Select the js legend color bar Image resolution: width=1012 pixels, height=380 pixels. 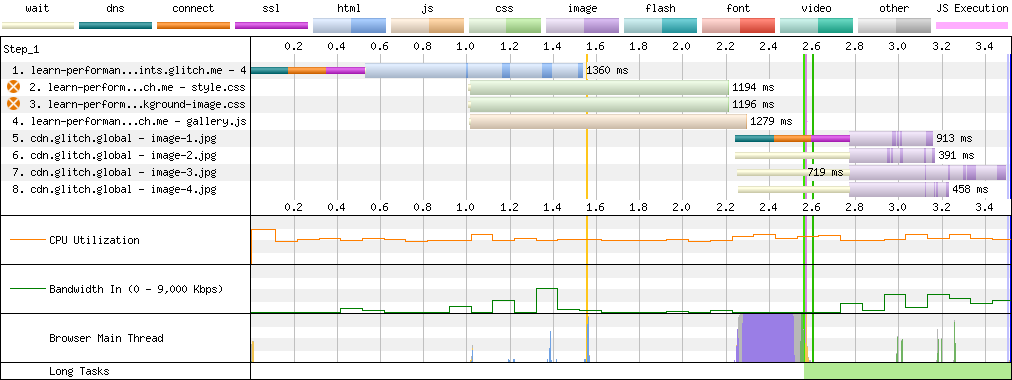pos(427,26)
